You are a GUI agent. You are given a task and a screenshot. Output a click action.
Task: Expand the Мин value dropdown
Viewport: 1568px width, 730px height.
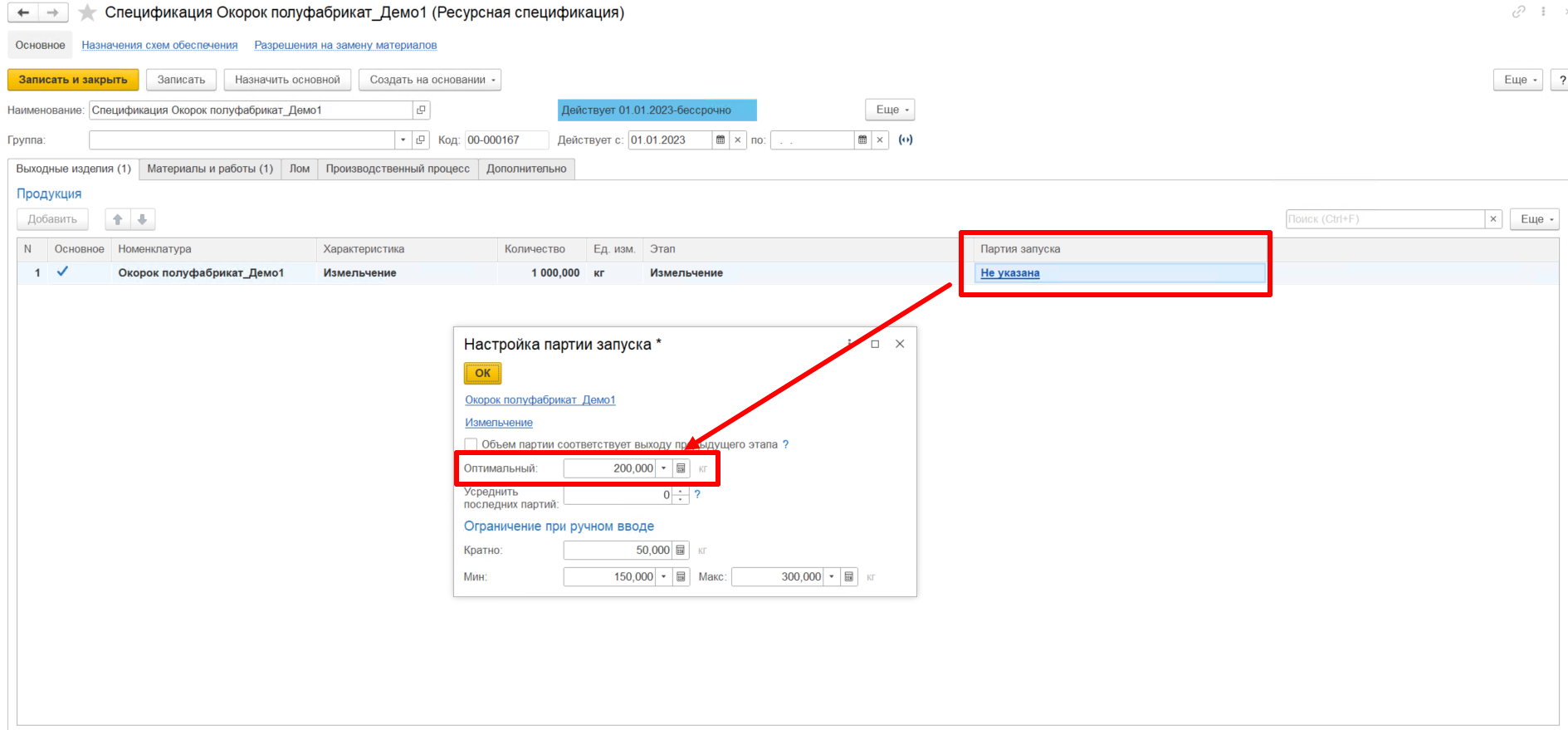coord(664,577)
